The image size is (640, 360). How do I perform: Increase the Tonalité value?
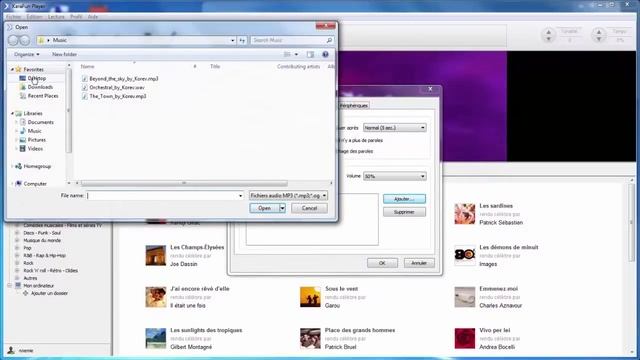pos(549,32)
